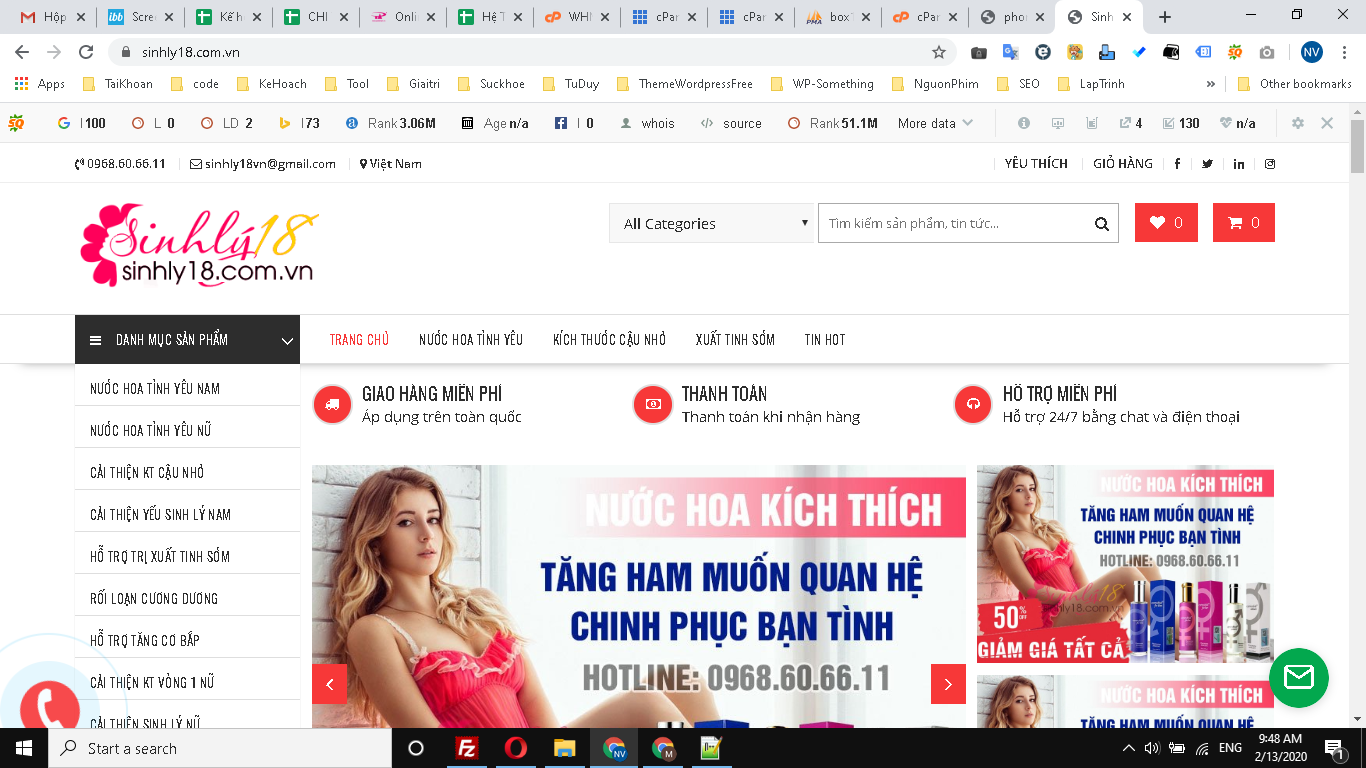This screenshot has height=768, width=1366.
Task: Expand SEOquake More data dropdown
Action: click(935, 123)
